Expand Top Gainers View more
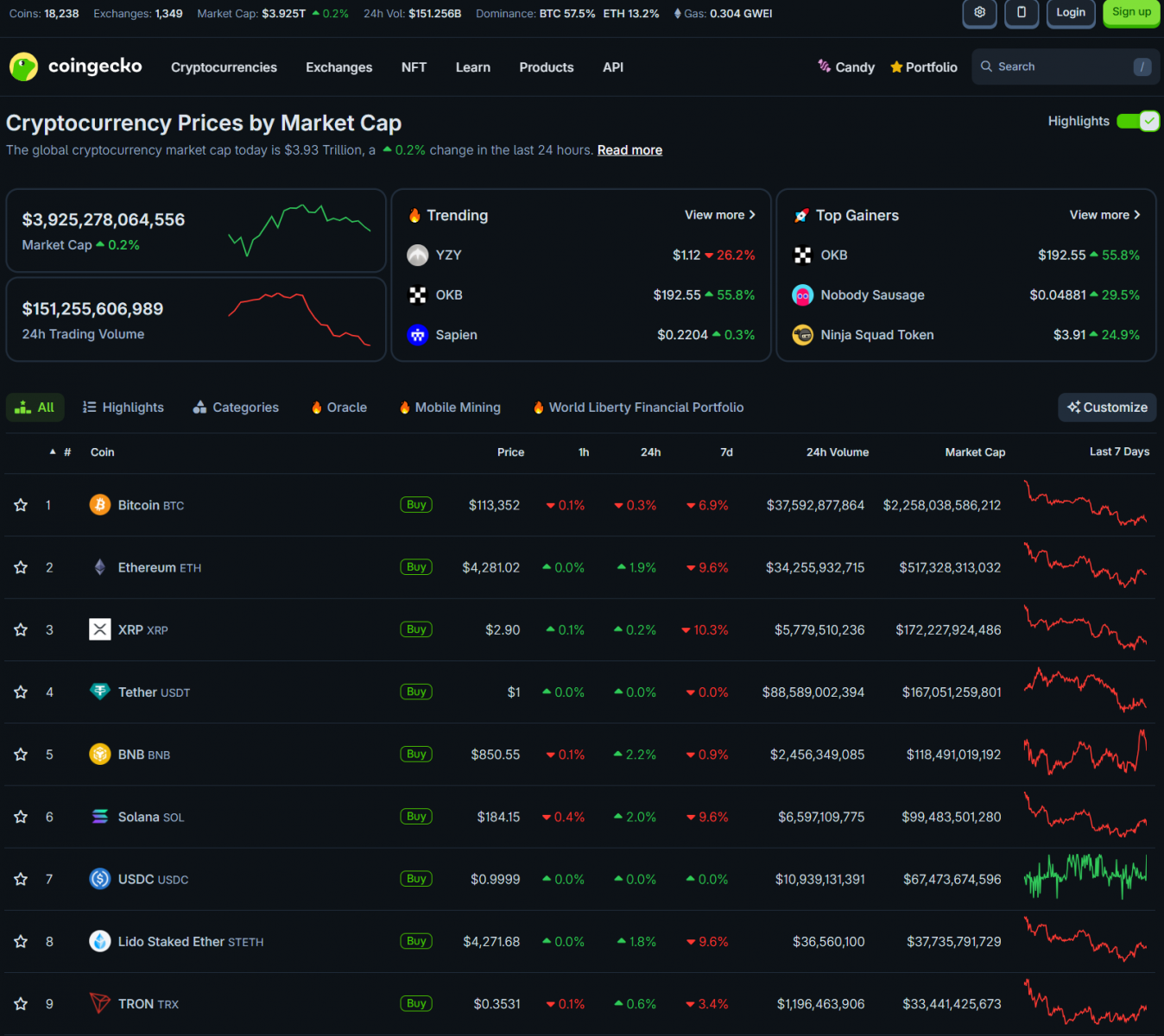This screenshot has height=1036, width=1164. coord(1104,215)
